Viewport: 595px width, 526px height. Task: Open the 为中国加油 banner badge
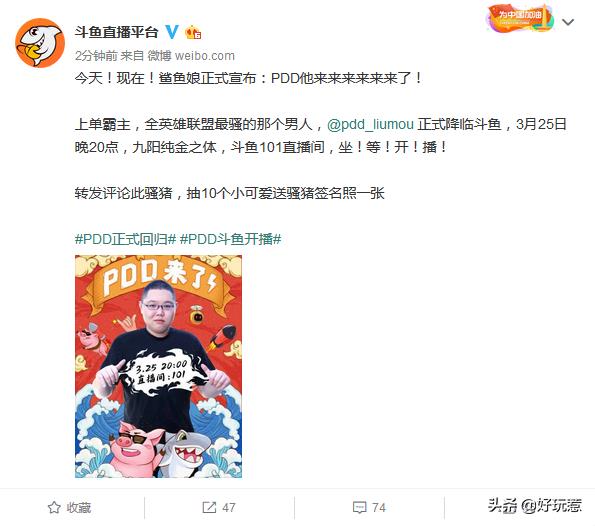[521, 18]
